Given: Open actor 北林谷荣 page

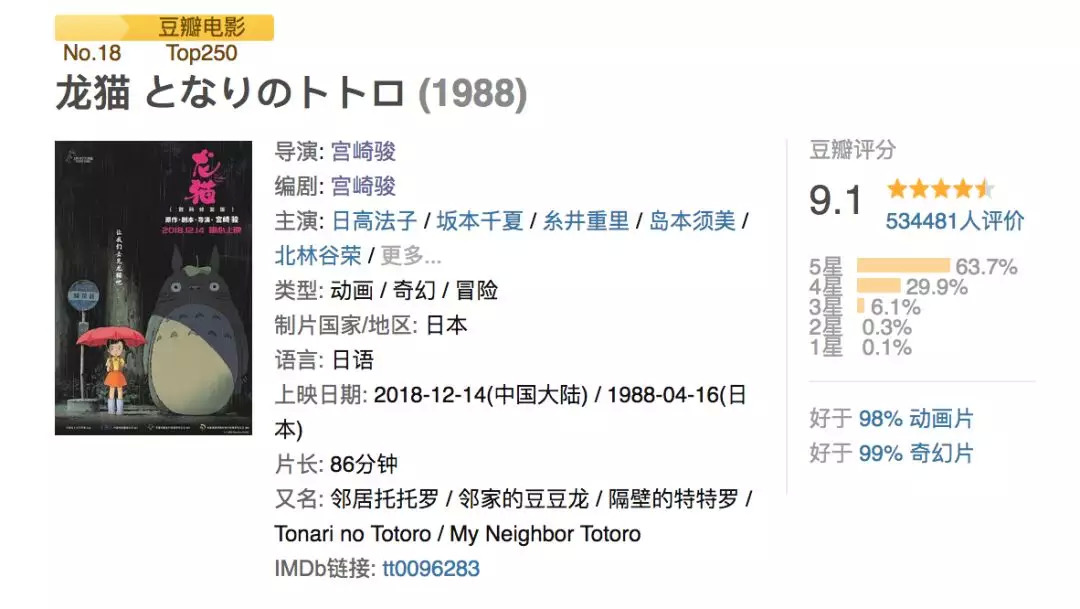Looking at the screenshot, I should click(x=318, y=255).
